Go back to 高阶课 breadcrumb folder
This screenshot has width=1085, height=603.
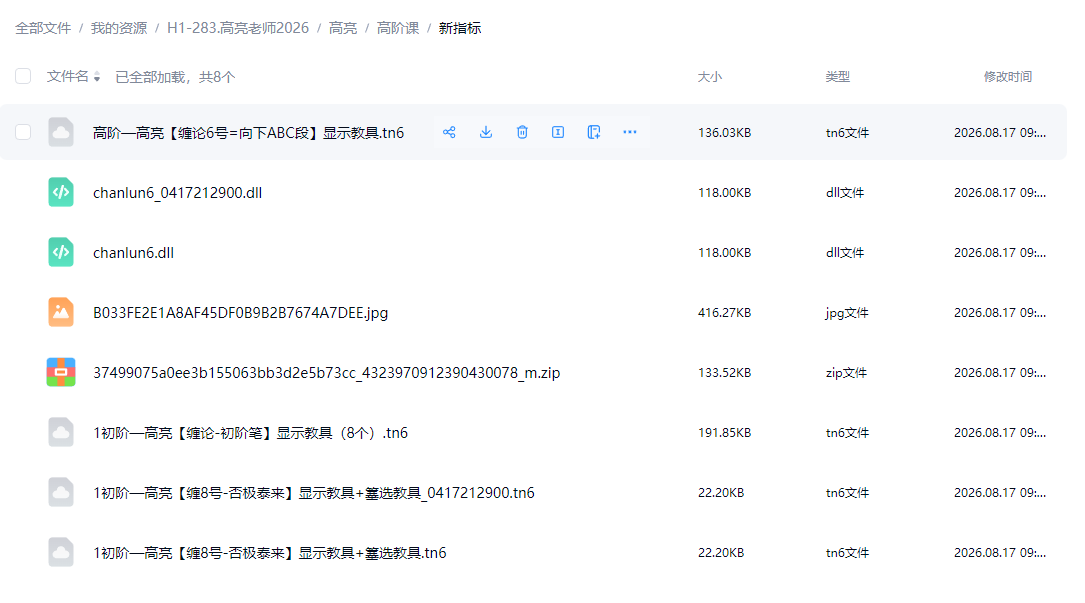pyautogui.click(x=398, y=28)
